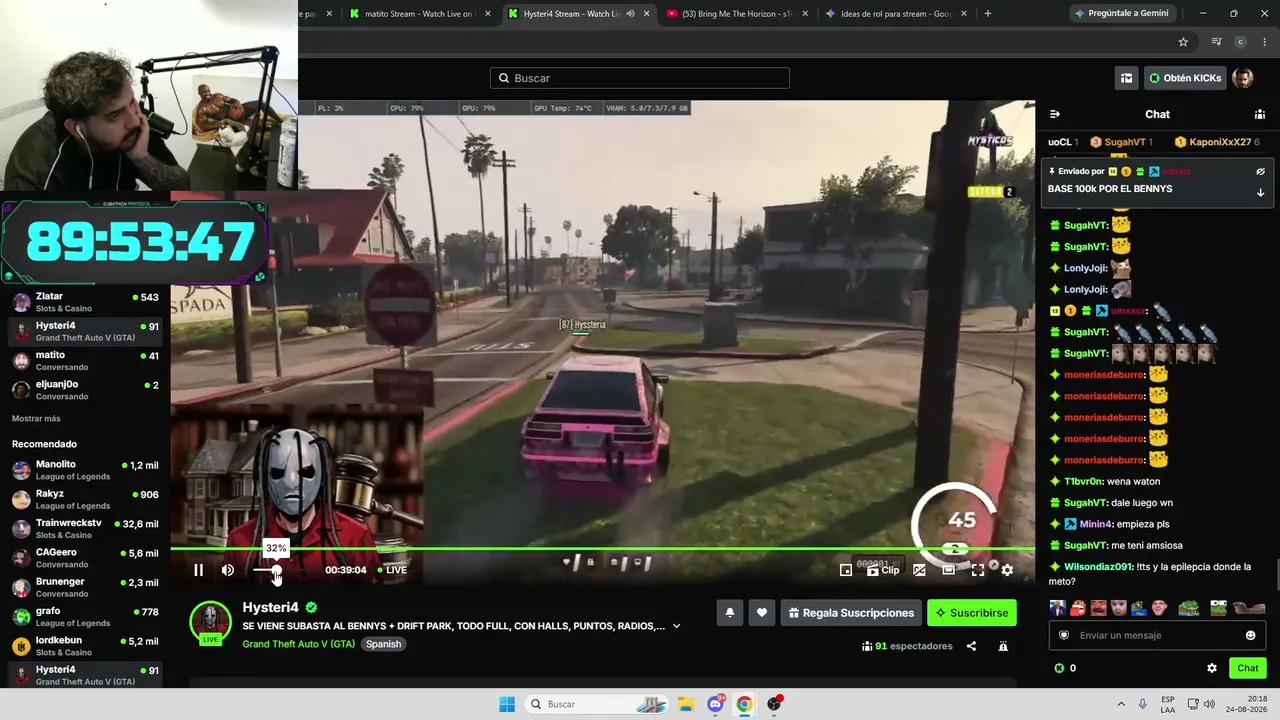Hide the pinned message with eye icon
1280x720 pixels.
[1261, 171]
